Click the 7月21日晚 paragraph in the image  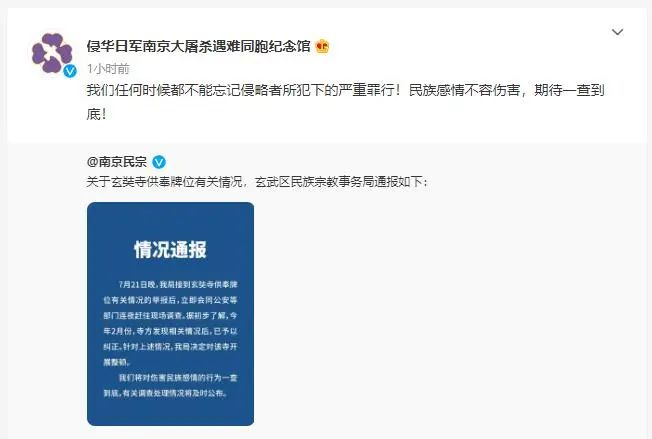coord(170,323)
